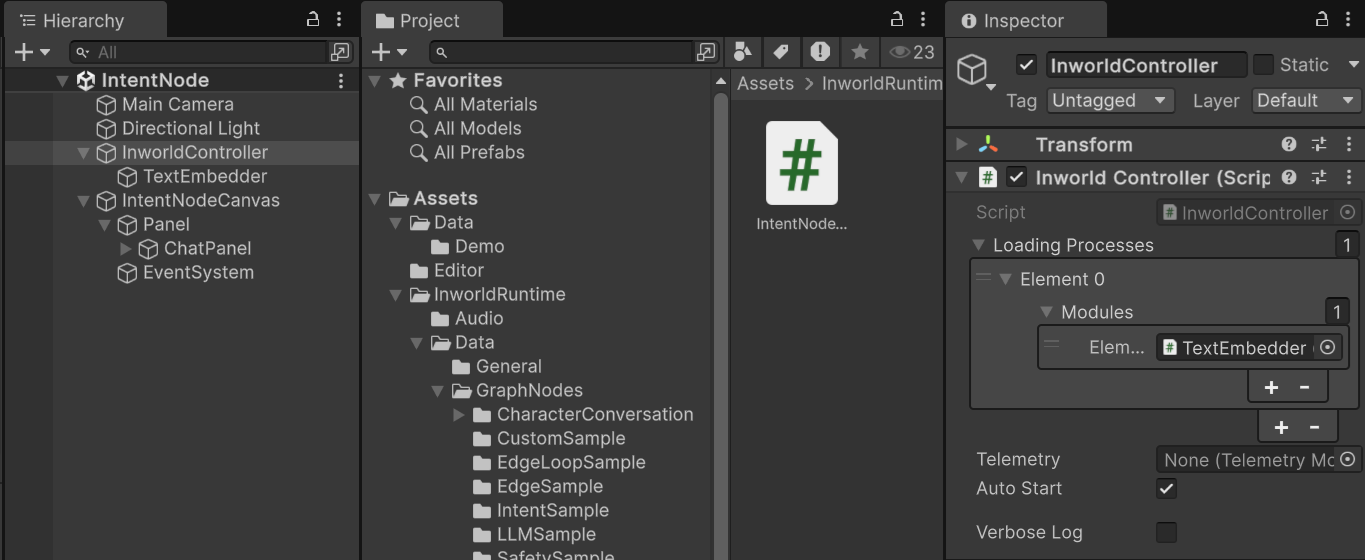This screenshot has height=560, width=1365.
Task: Open Project panel options menu
Action: 923,20
